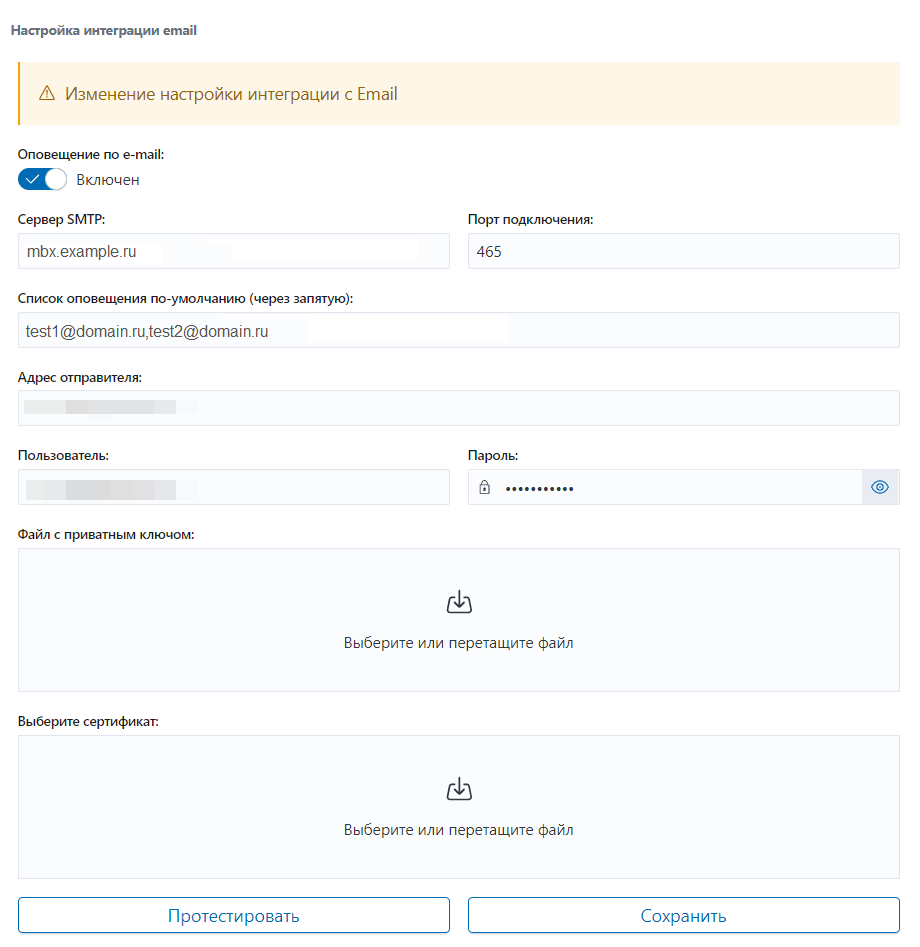The width and height of the screenshot is (920, 947).
Task: Show password using the eye icon
Action: pyautogui.click(x=880, y=487)
